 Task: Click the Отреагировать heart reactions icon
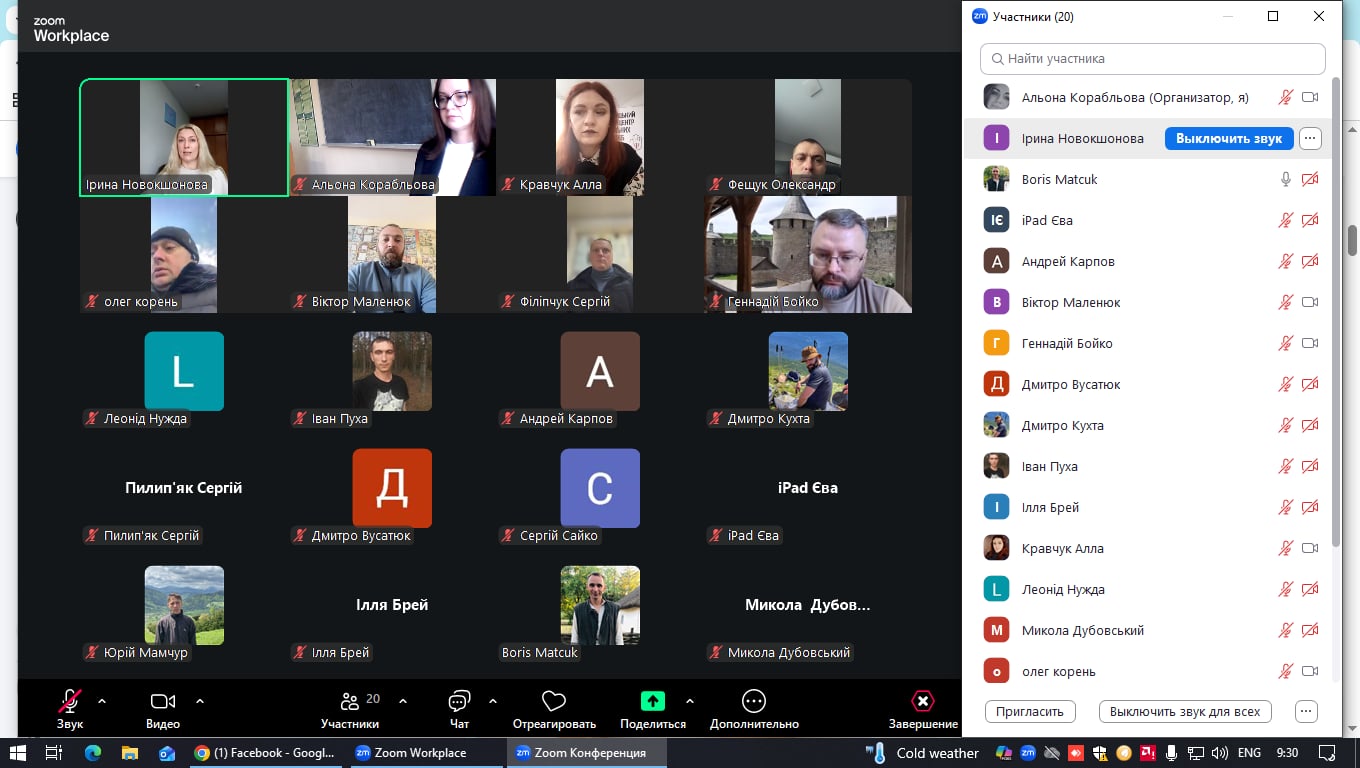click(x=553, y=701)
